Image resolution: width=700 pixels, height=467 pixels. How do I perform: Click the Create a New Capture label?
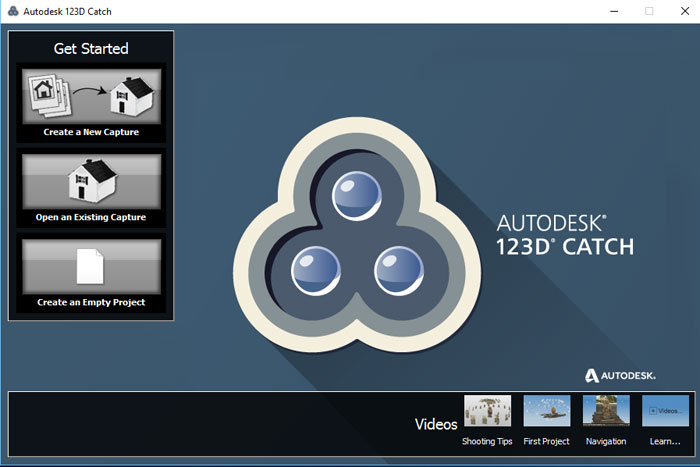pyautogui.click(x=91, y=132)
